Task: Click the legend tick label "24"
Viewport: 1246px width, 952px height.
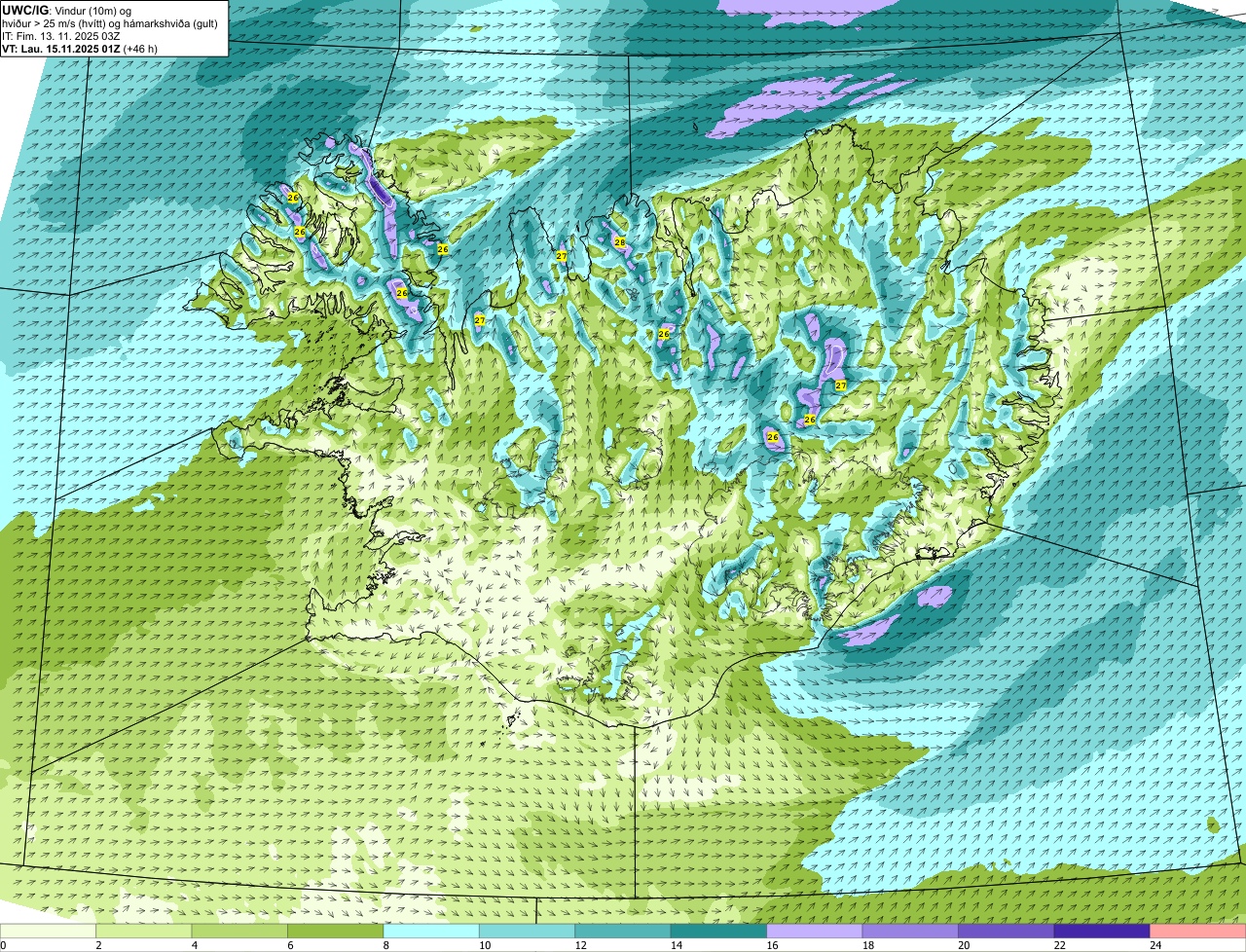Action: (1155, 945)
